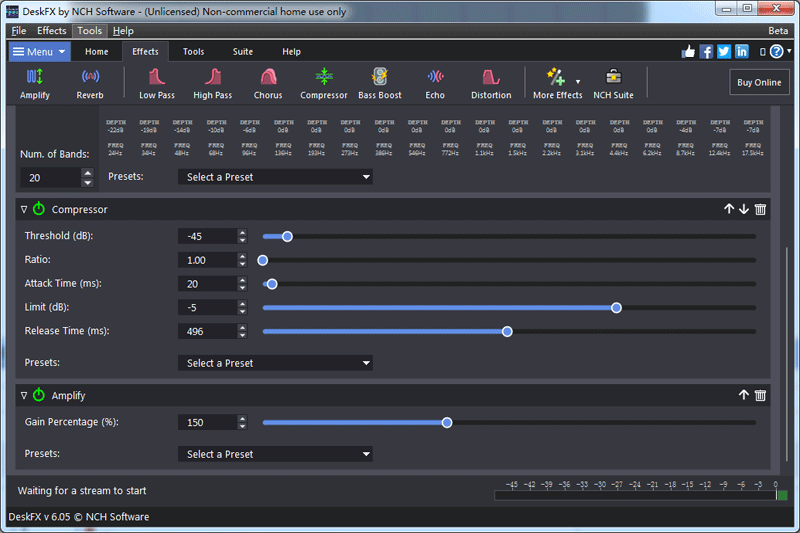Click the Gain Percentage slider handle

447,422
